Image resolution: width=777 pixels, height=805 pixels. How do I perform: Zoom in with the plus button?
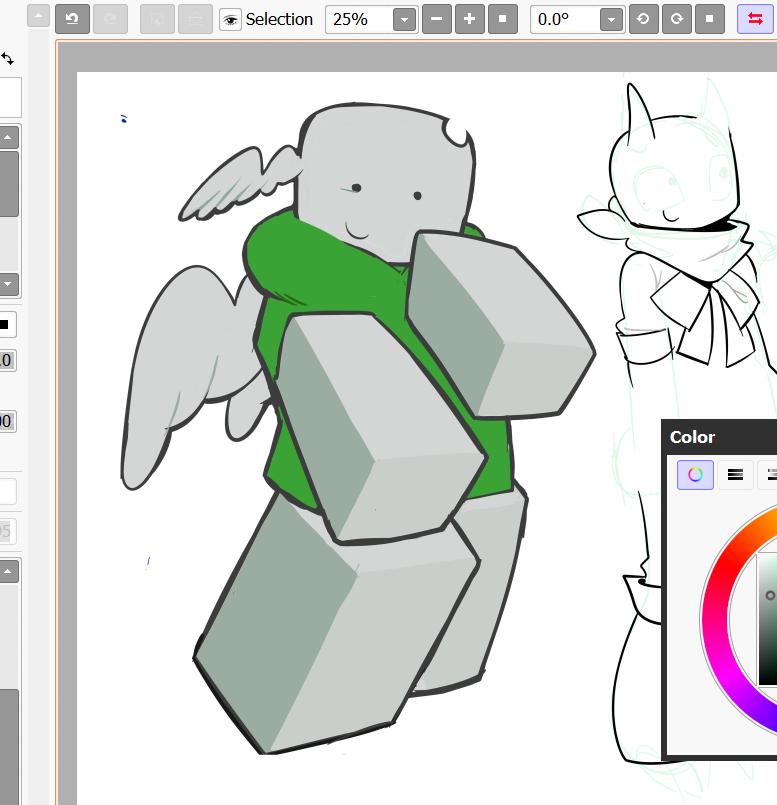click(469, 19)
